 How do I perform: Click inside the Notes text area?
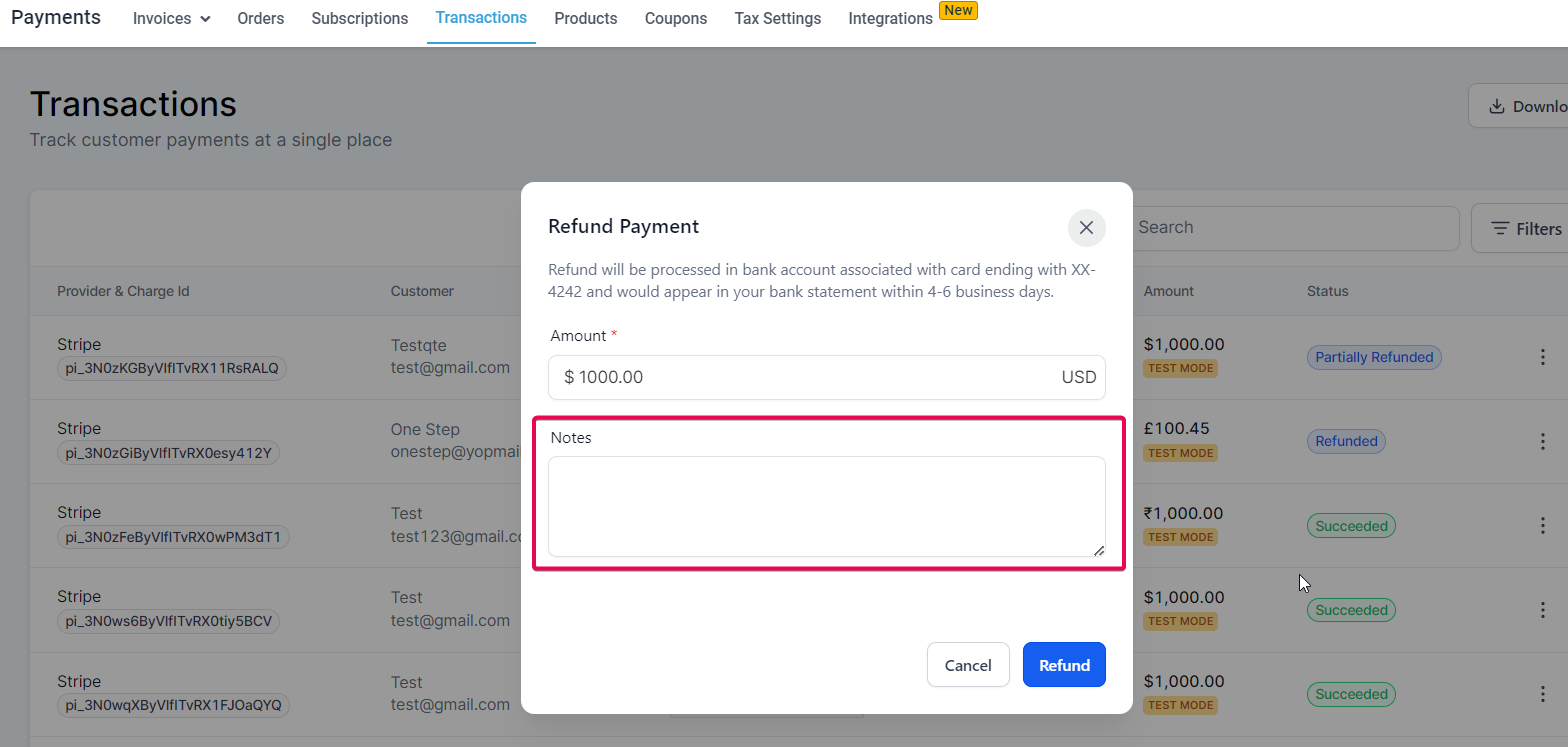[827, 507]
